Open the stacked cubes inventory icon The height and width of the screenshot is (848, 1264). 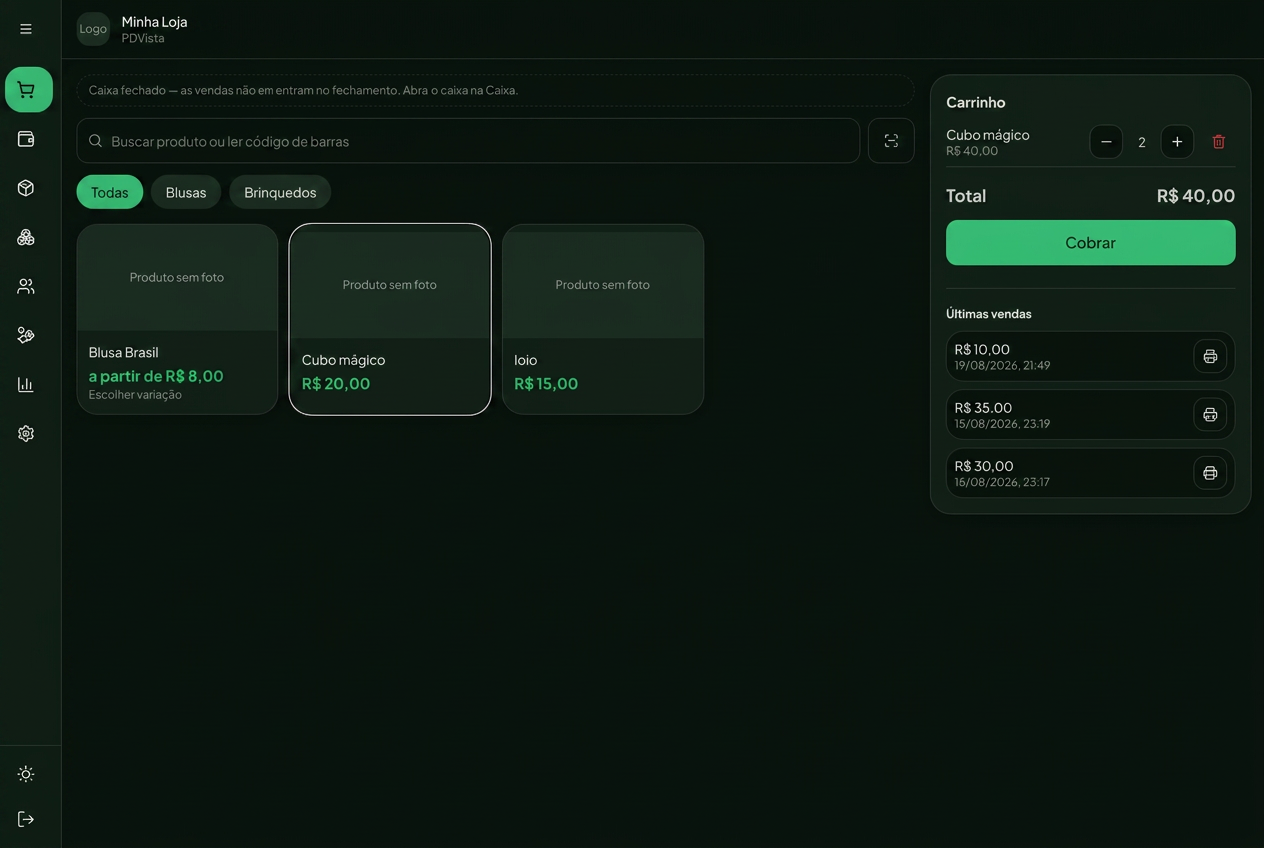(26, 237)
